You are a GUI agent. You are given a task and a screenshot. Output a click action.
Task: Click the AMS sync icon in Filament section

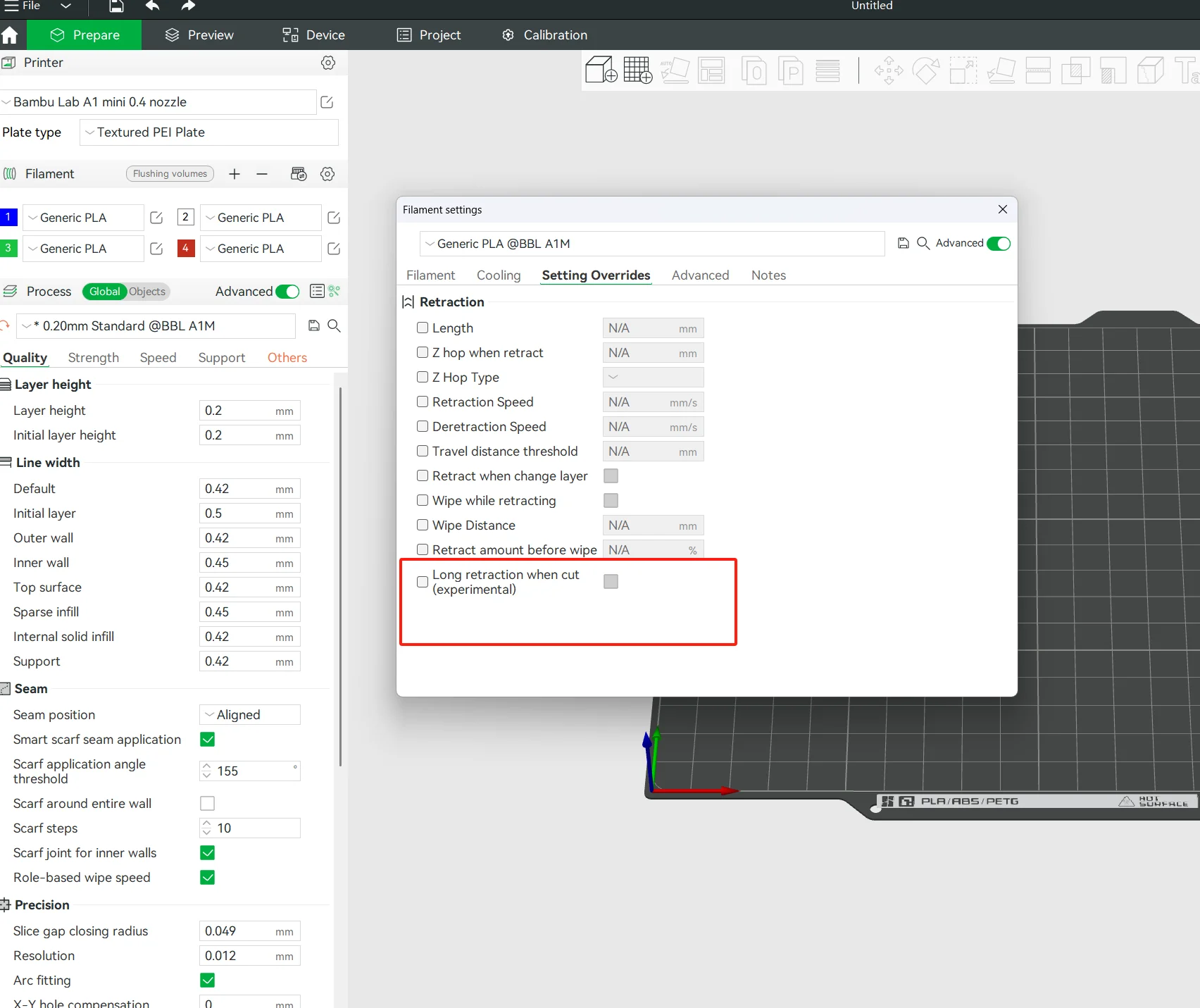pos(299,174)
